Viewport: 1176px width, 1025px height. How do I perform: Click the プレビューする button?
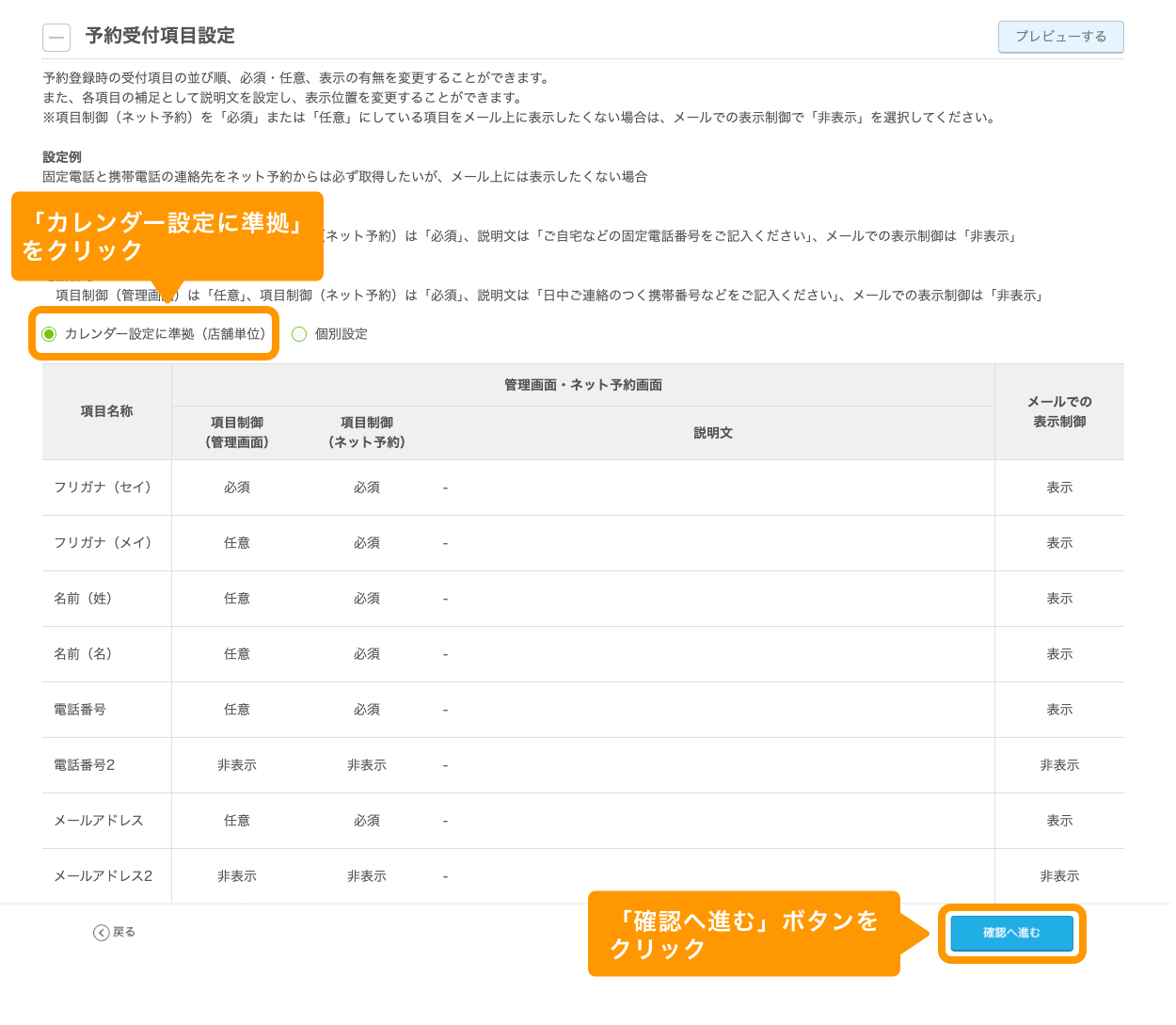1060,37
